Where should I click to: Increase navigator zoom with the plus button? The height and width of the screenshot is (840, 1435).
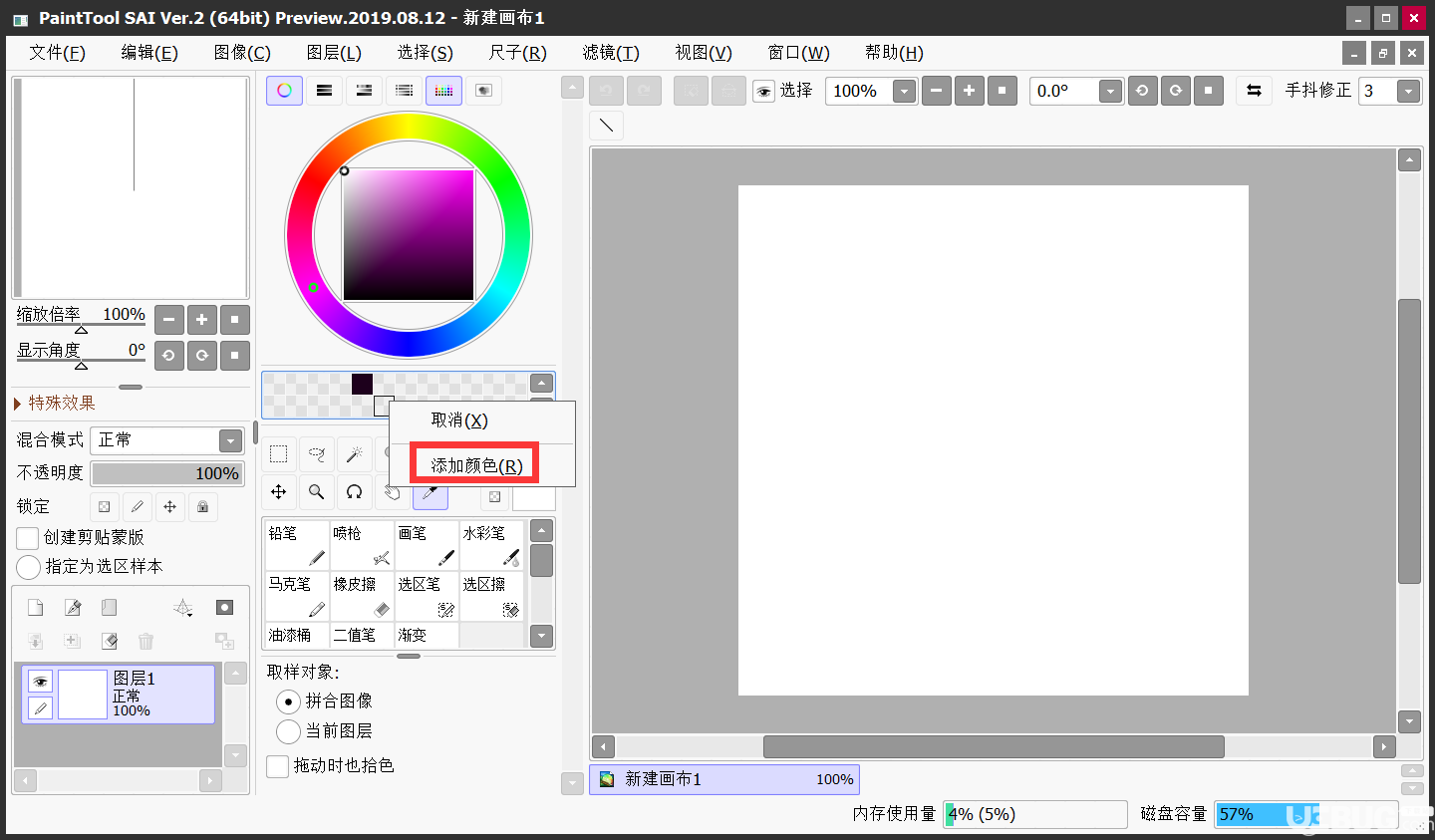tap(201, 320)
